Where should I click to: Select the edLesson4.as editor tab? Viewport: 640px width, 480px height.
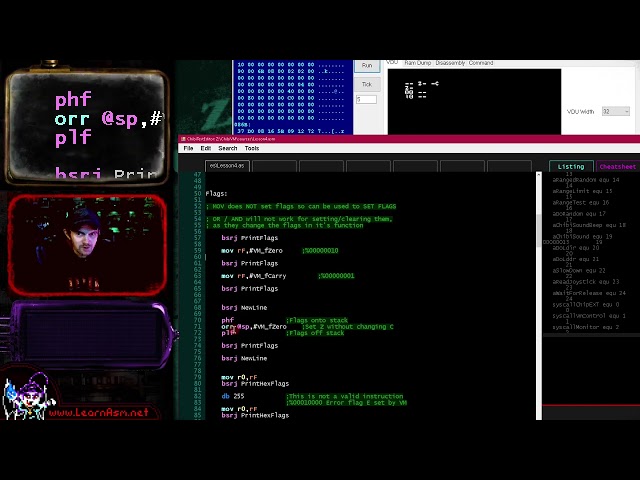coord(227,166)
